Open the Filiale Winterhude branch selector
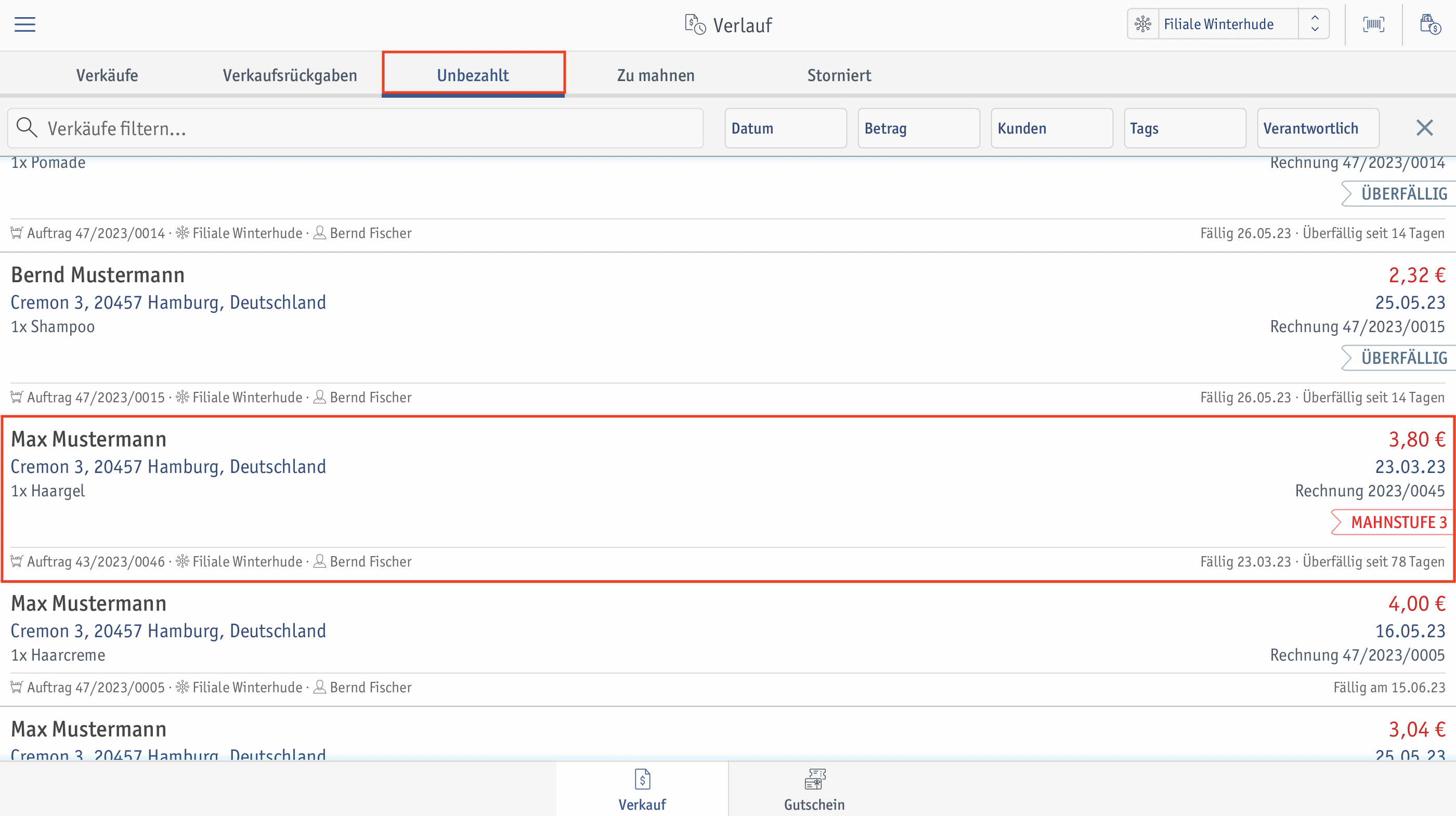 (1228, 24)
